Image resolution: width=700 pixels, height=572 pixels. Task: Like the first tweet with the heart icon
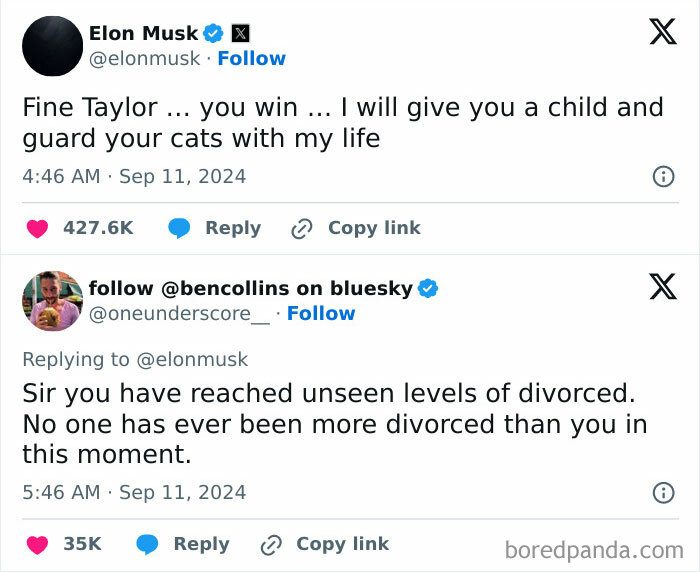(x=37, y=229)
